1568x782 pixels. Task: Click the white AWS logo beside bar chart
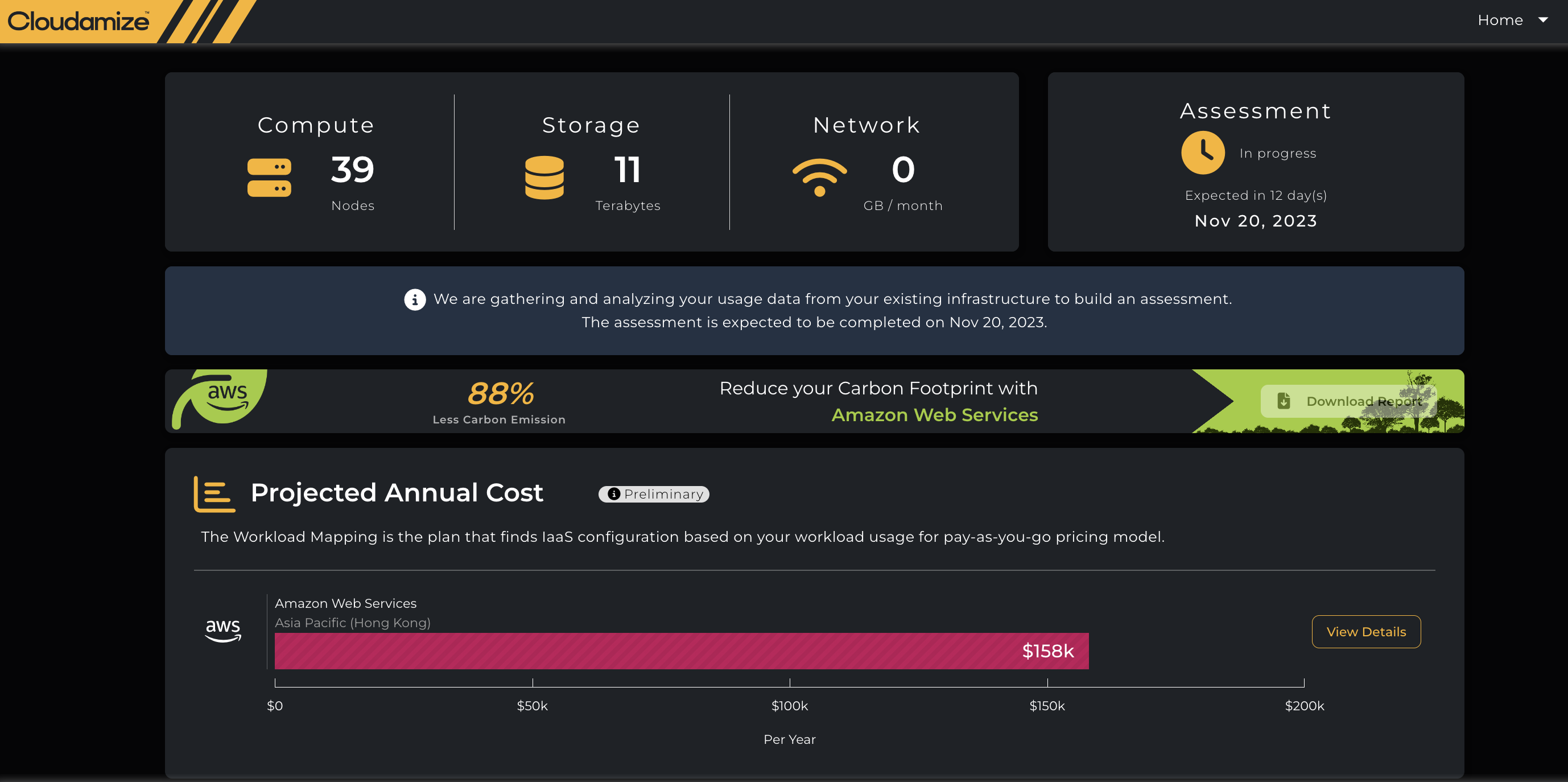pyautogui.click(x=223, y=631)
